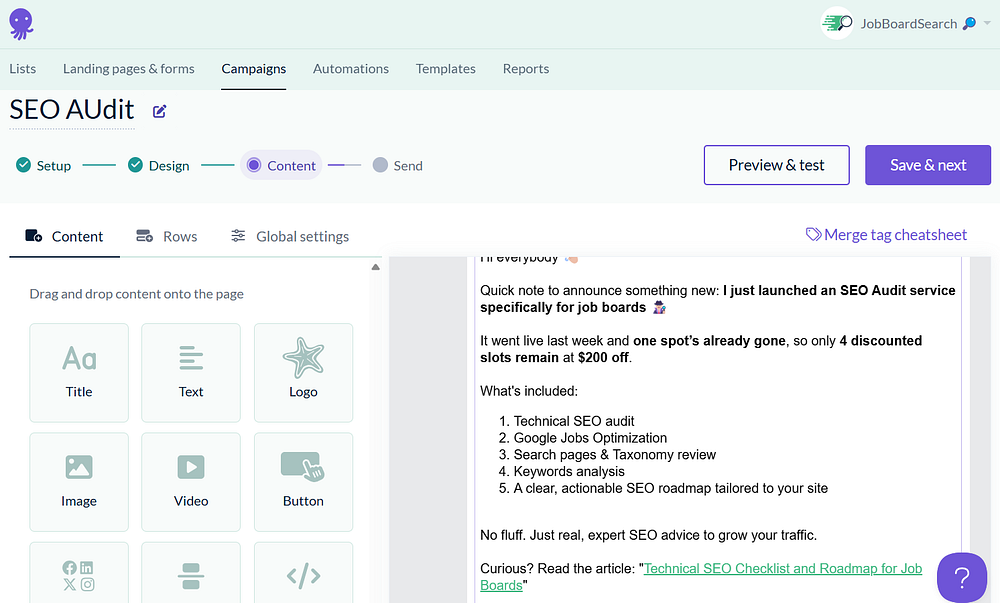Image resolution: width=1000 pixels, height=603 pixels.
Task: Switch to the Rows tab
Action: pyautogui.click(x=166, y=236)
